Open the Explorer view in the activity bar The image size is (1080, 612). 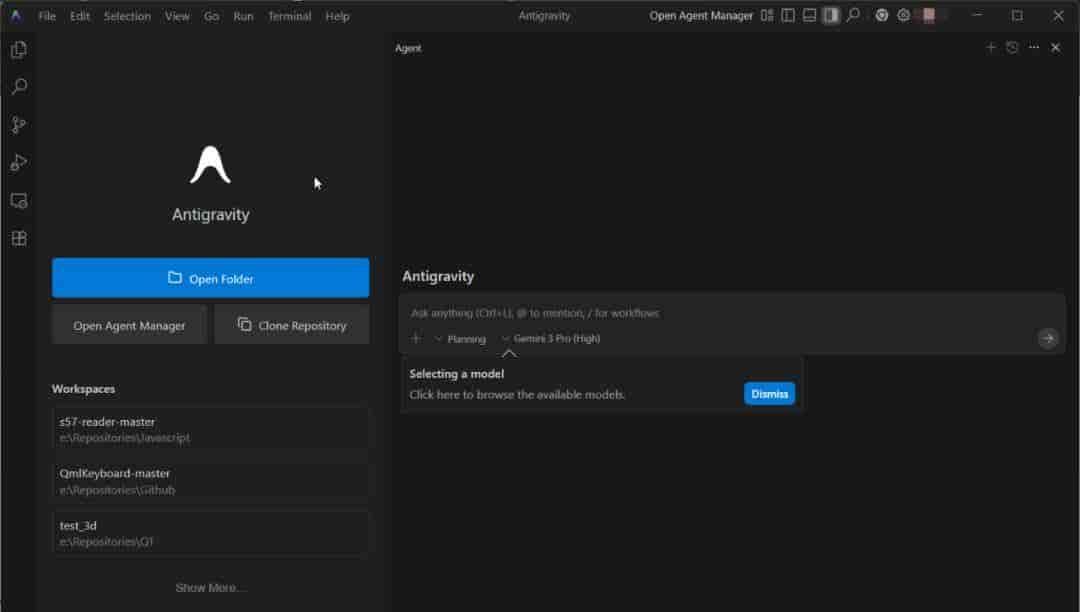point(19,50)
